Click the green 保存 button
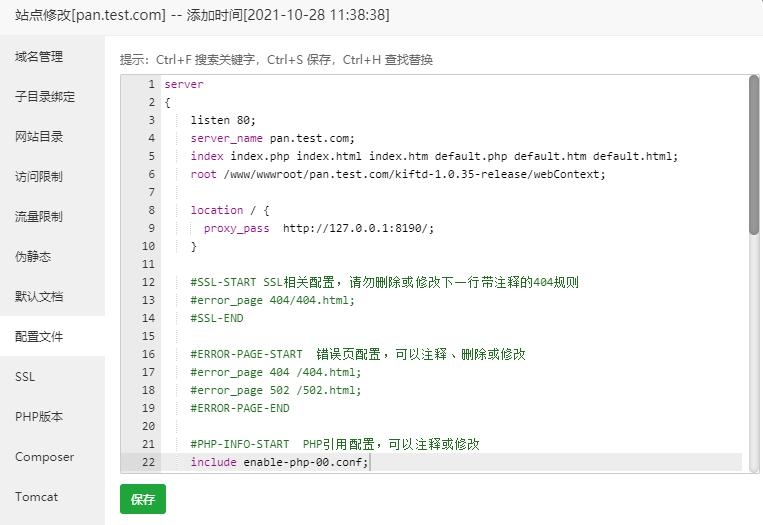Viewport: 763px width, 525px height. 143,499
